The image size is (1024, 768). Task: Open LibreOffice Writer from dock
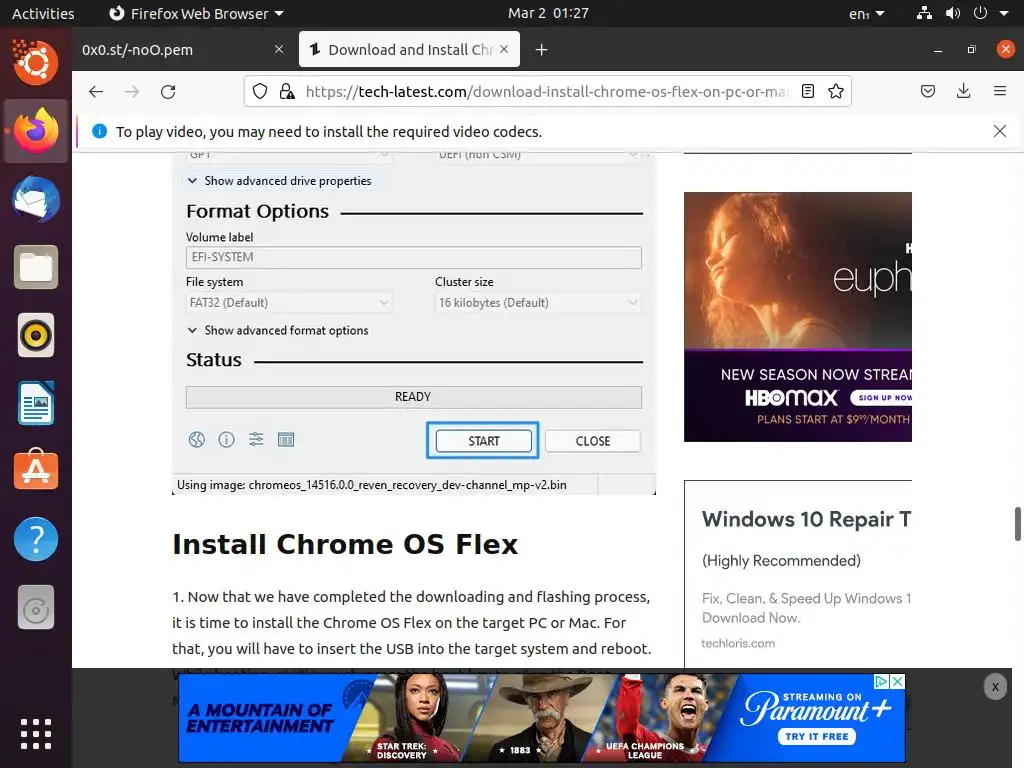click(x=36, y=404)
